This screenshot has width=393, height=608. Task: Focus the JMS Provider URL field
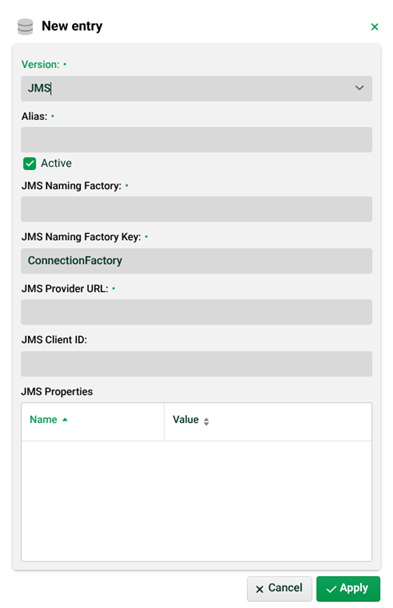(x=196, y=312)
